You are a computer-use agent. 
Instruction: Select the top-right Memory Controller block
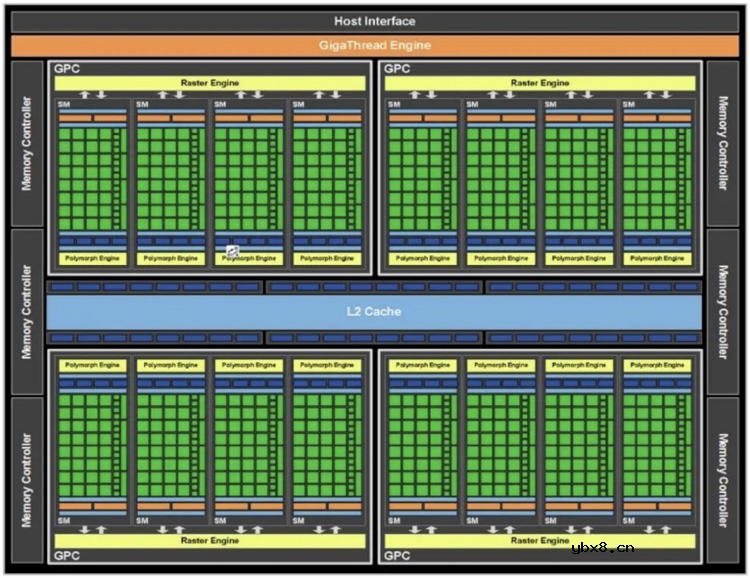click(722, 143)
